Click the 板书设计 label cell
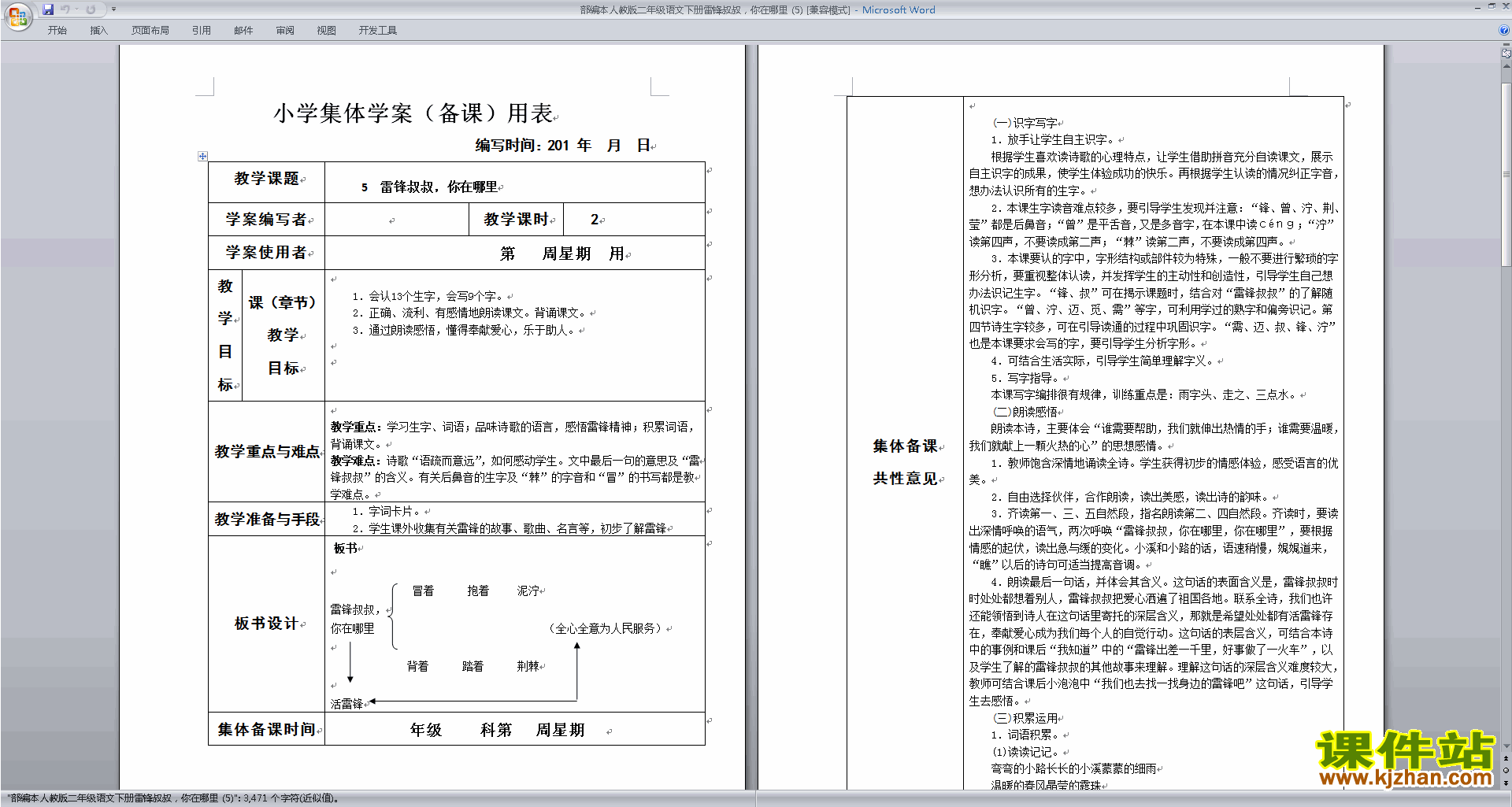 tap(266, 624)
